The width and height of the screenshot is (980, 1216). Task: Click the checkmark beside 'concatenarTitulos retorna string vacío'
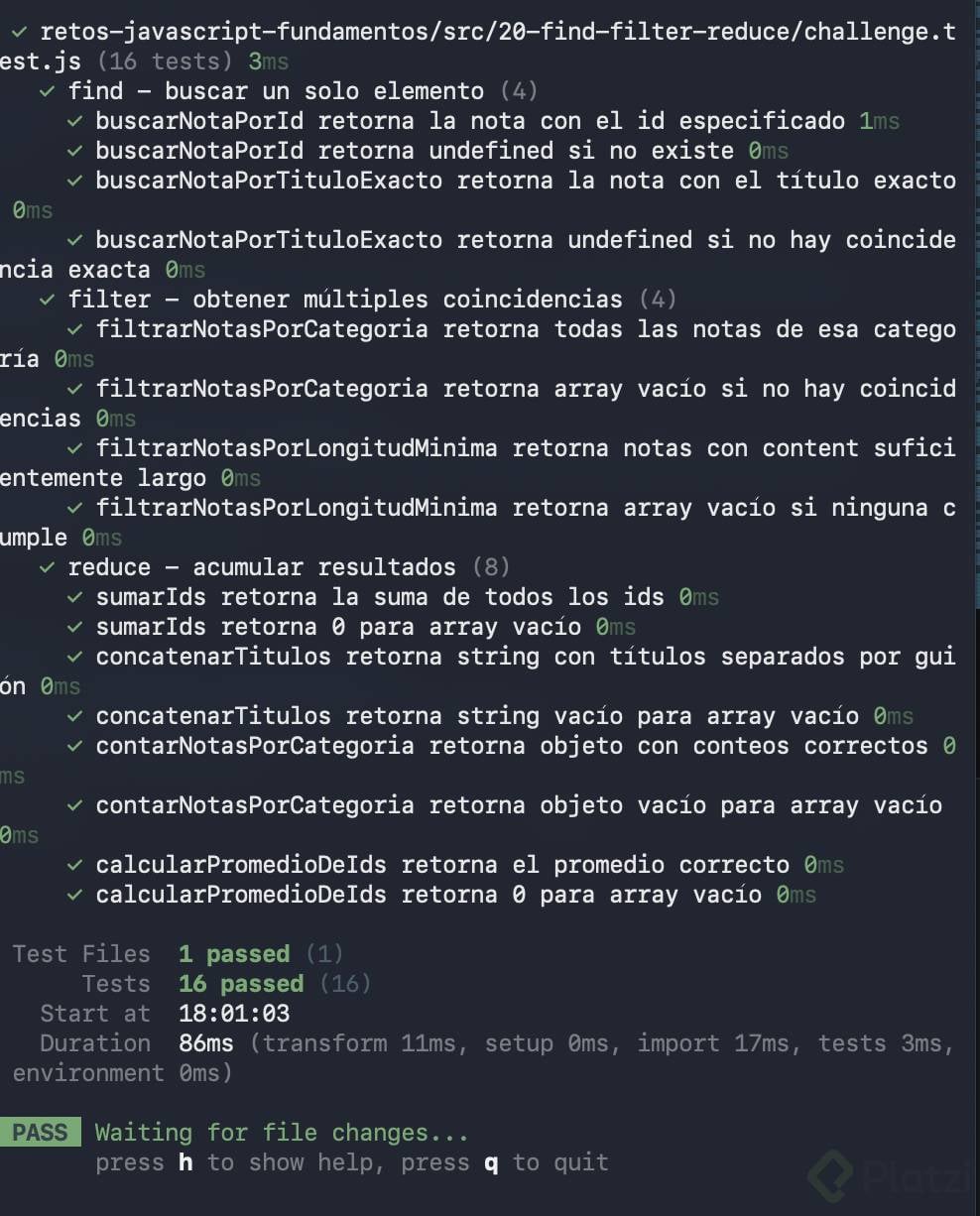[x=74, y=716]
